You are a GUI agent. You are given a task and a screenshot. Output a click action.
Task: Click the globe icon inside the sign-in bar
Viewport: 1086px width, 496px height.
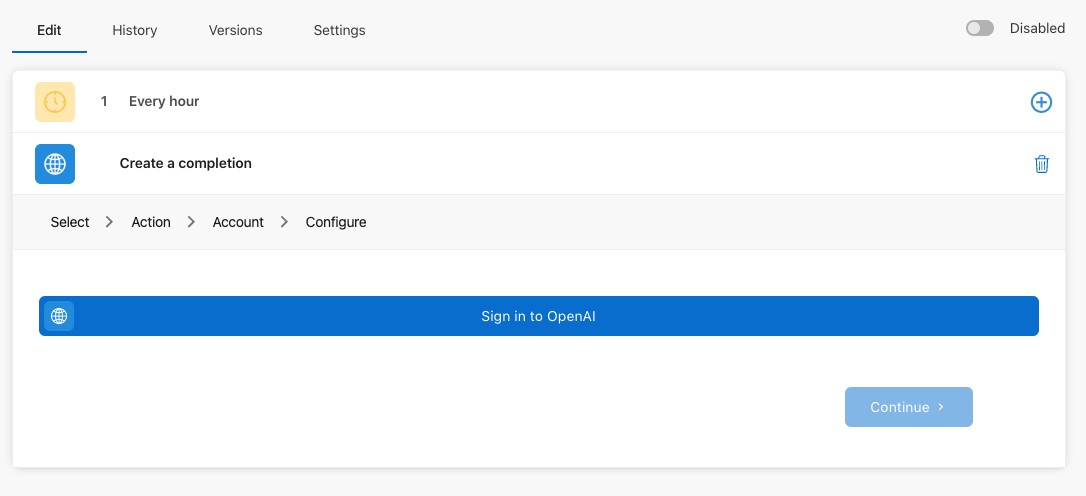(59, 316)
